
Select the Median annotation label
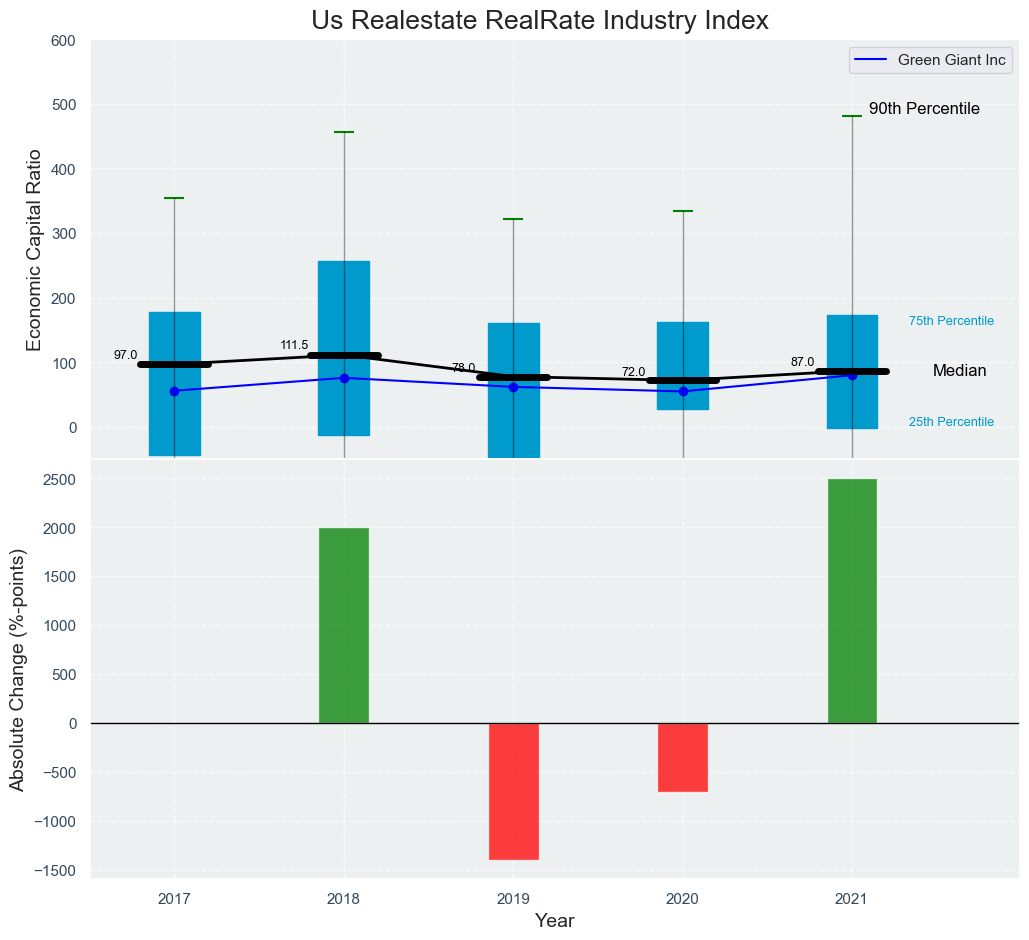coord(959,371)
